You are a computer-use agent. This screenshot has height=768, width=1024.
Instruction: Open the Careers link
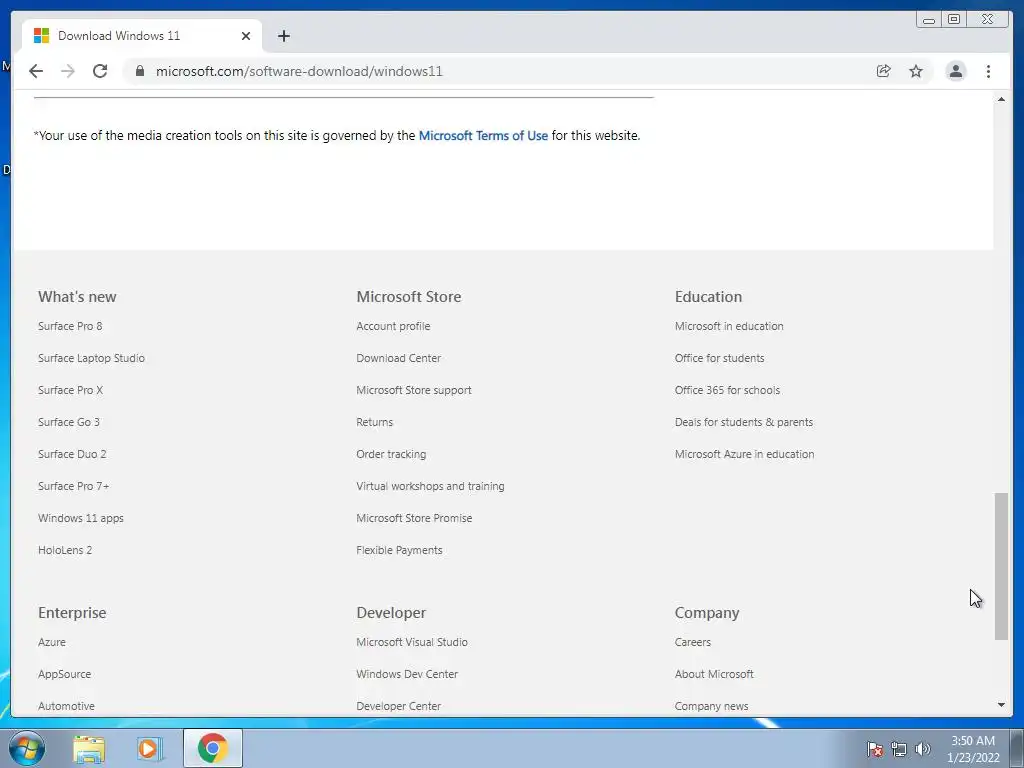pos(693,642)
